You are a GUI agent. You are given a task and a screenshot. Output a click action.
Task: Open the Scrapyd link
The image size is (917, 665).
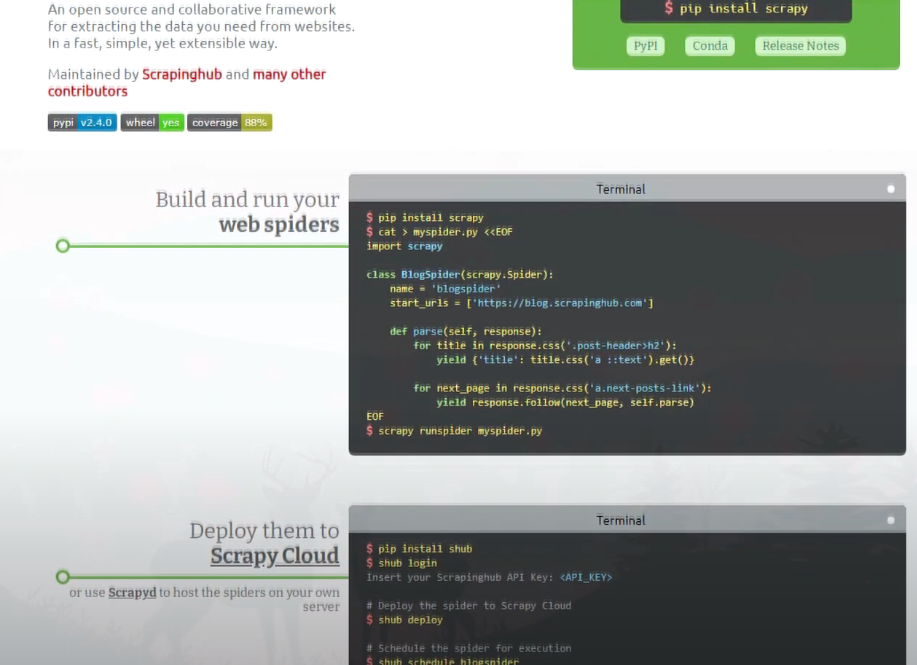(x=132, y=592)
